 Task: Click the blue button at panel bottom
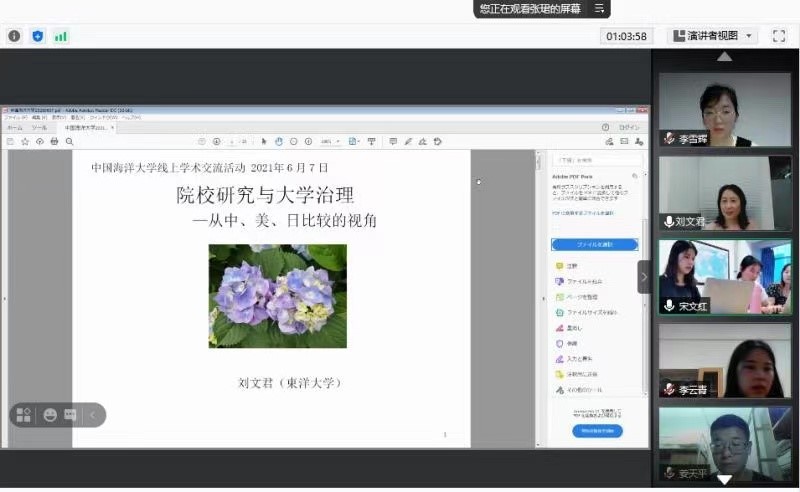(597, 431)
